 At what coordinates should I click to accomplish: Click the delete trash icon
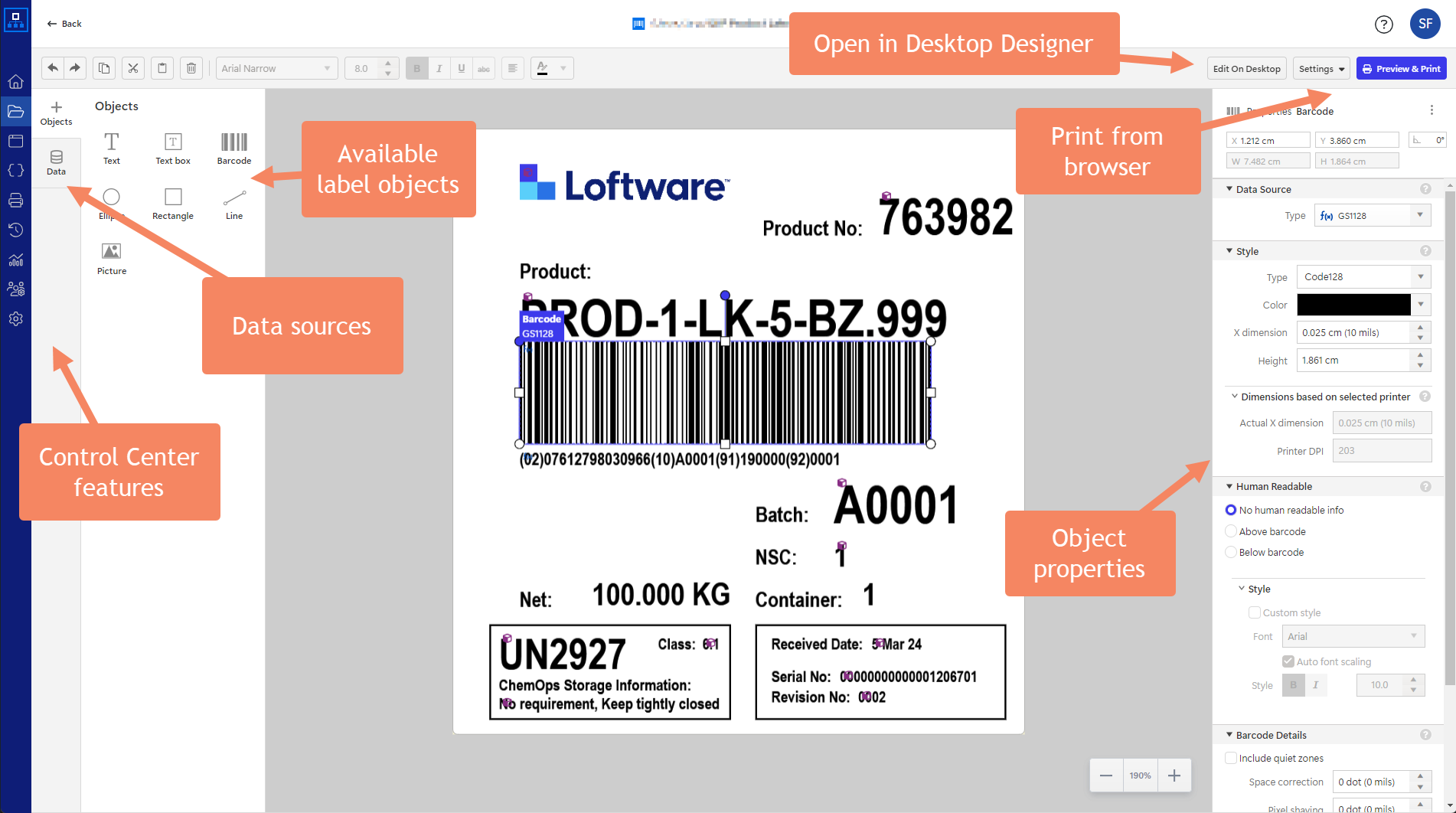tap(191, 68)
